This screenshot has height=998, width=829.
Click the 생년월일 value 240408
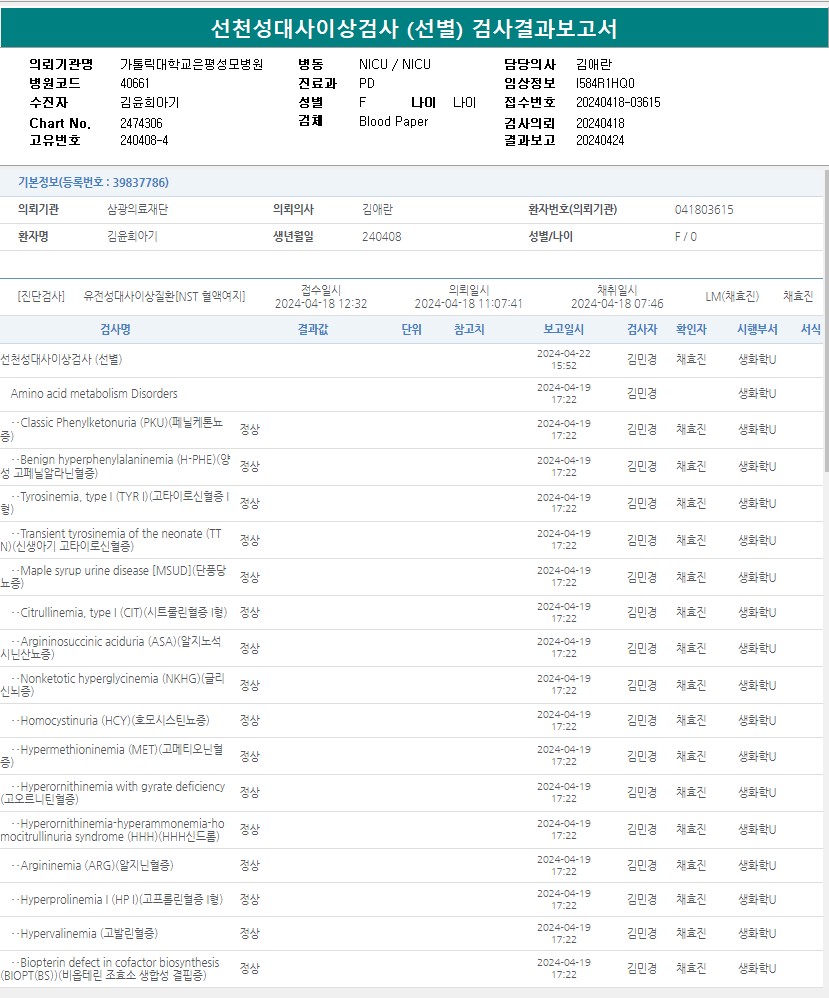click(x=381, y=237)
